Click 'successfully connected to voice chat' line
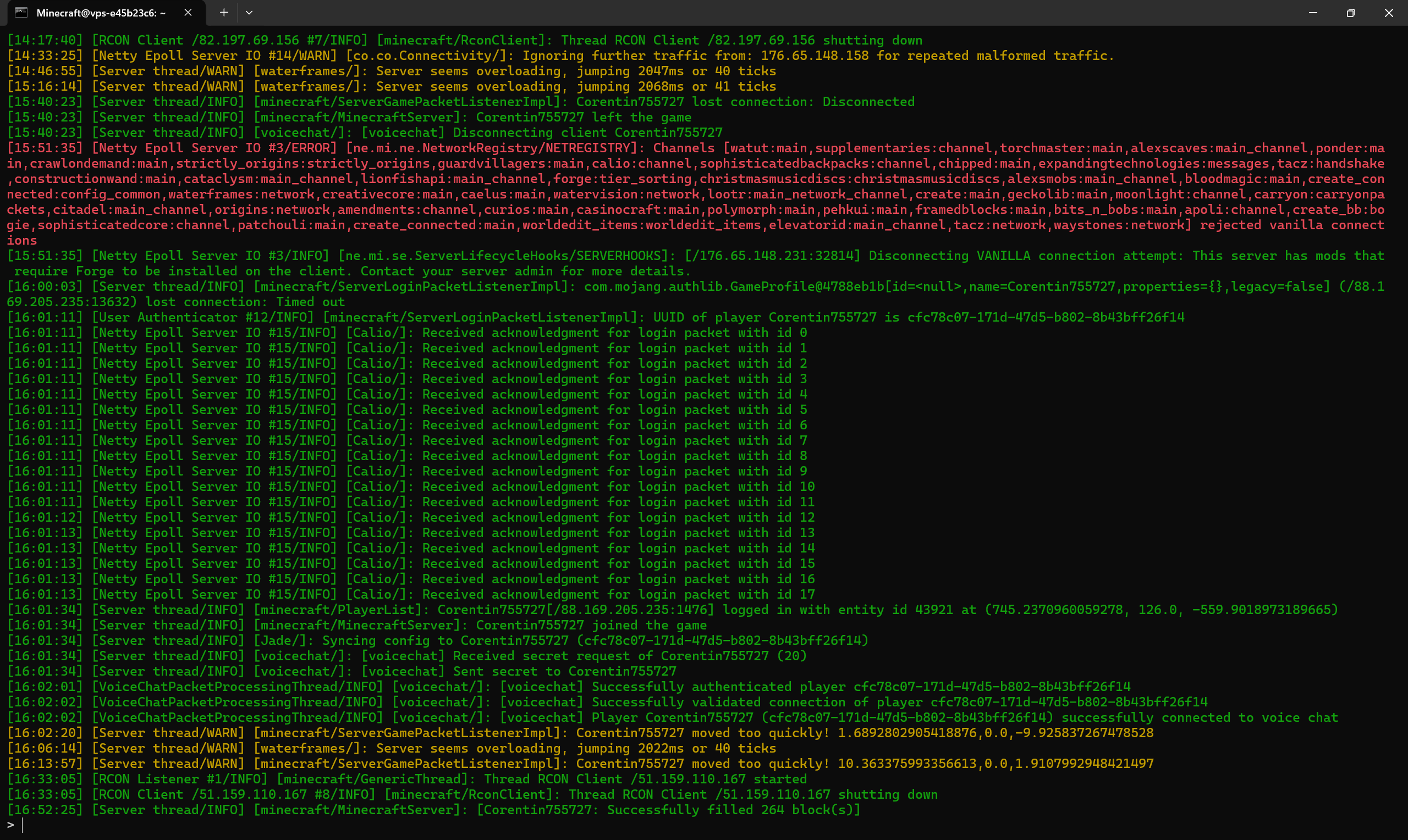 pos(673,718)
